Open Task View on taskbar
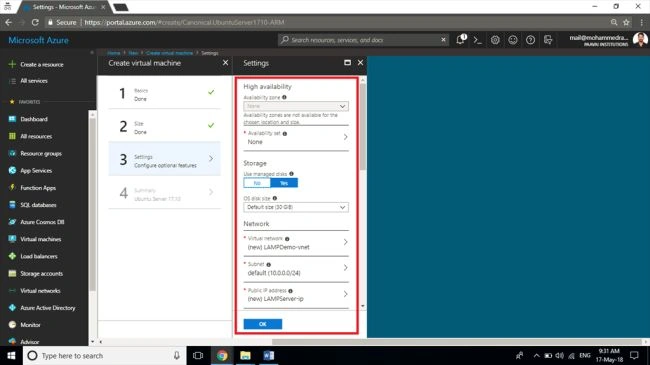The image size is (650, 365). pyautogui.click(x=198, y=355)
